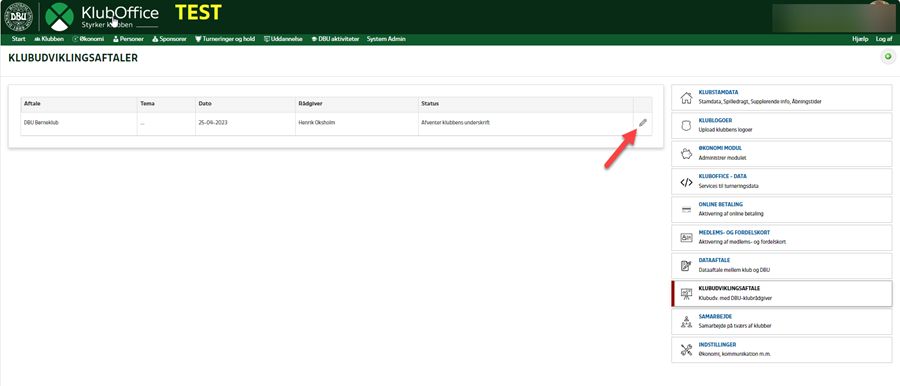
Task: Open the MEDLEMS- OG FORDELSKORT link
Action: pyautogui.click(x=734, y=233)
